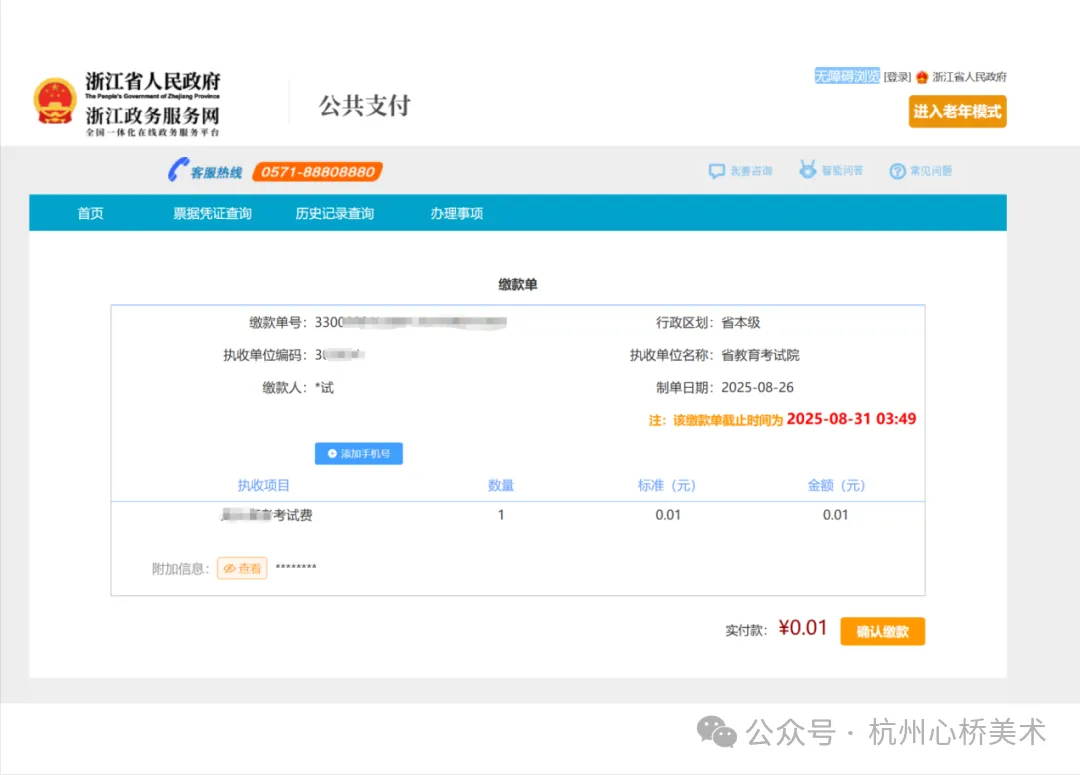
Task: Toggle the 查看 eye to reveal additional info
Action: point(242,568)
